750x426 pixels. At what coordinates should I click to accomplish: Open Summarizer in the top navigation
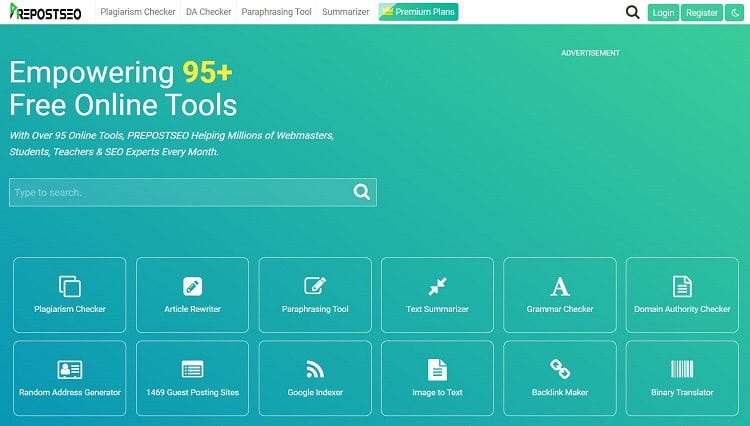(345, 12)
